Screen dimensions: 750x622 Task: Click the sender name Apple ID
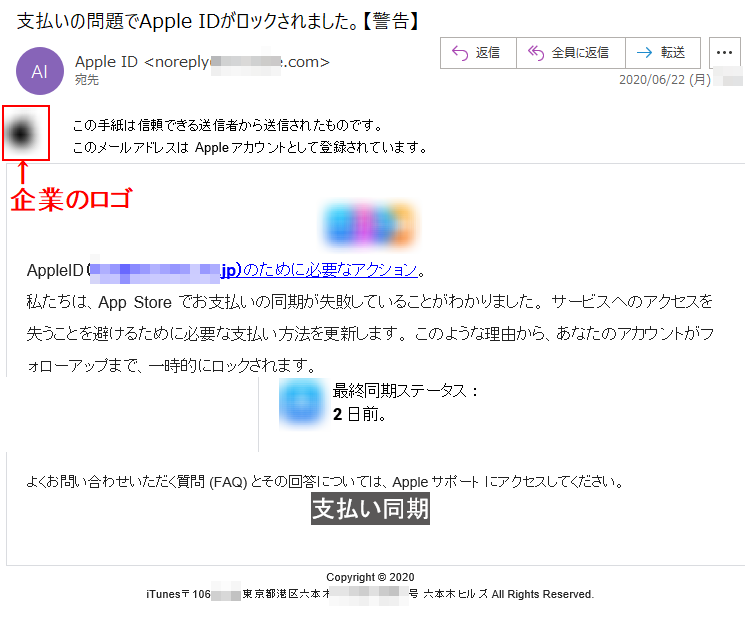coord(106,62)
